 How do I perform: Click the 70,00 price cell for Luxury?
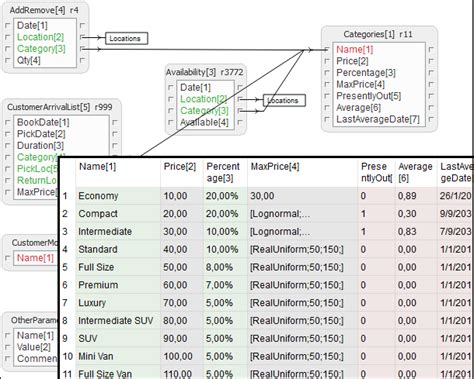[182, 303]
